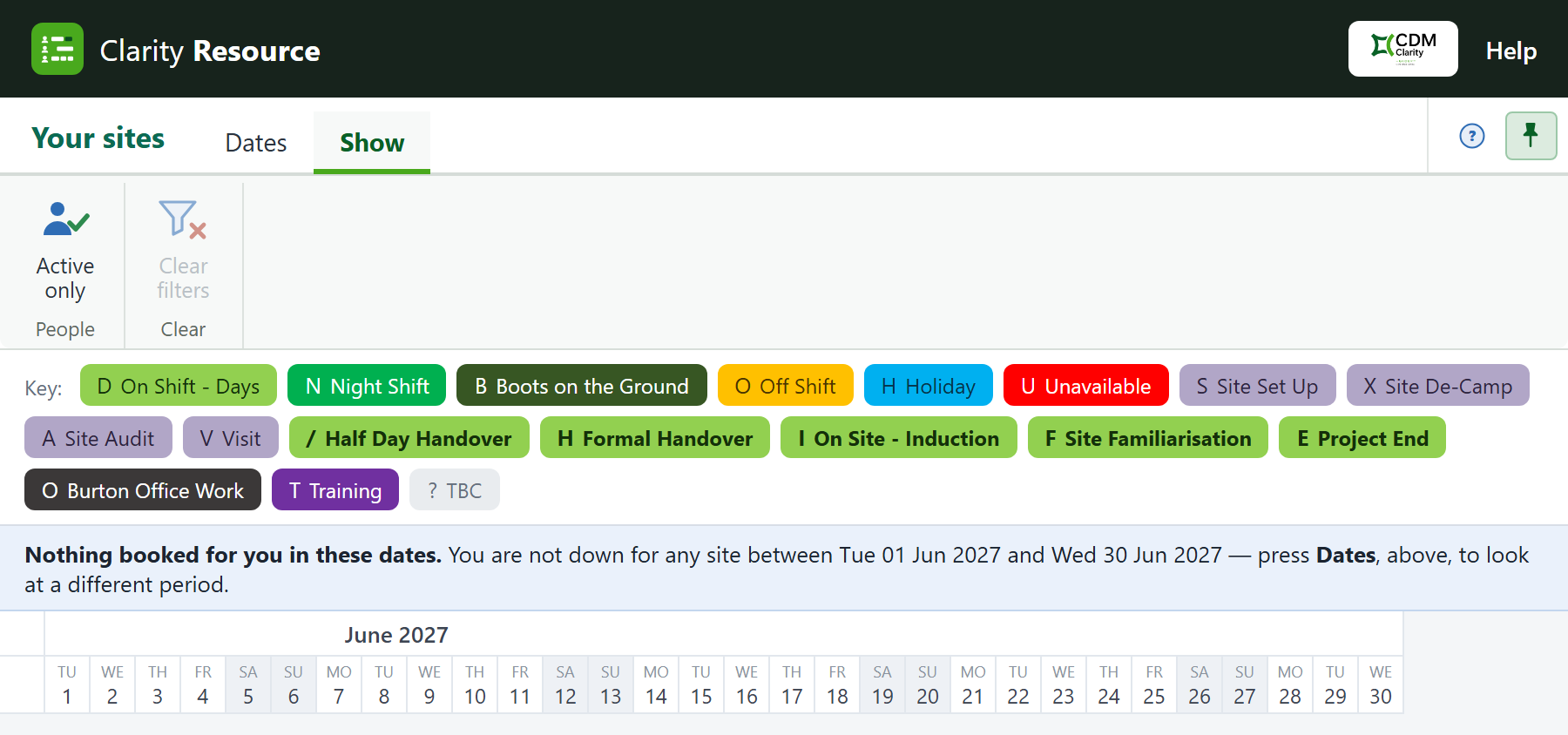Open the Help link in header
The image size is (1568, 735).
(x=1511, y=51)
